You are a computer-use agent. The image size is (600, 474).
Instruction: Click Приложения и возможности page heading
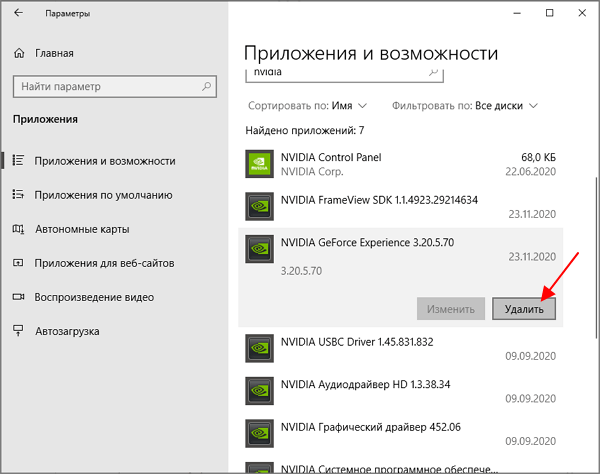pyautogui.click(x=371, y=53)
